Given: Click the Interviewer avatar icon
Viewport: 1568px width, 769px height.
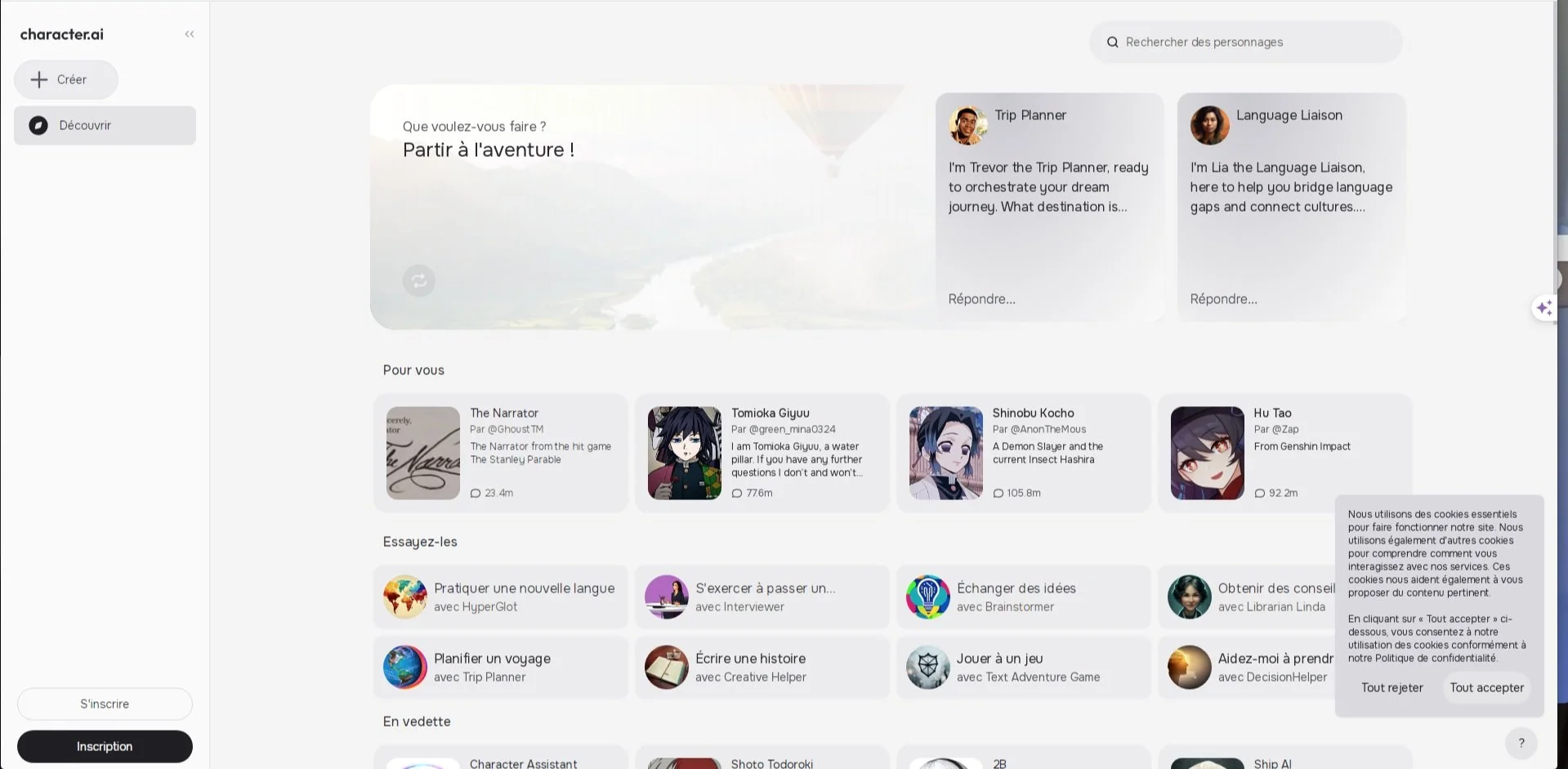Looking at the screenshot, I should 667,597.
